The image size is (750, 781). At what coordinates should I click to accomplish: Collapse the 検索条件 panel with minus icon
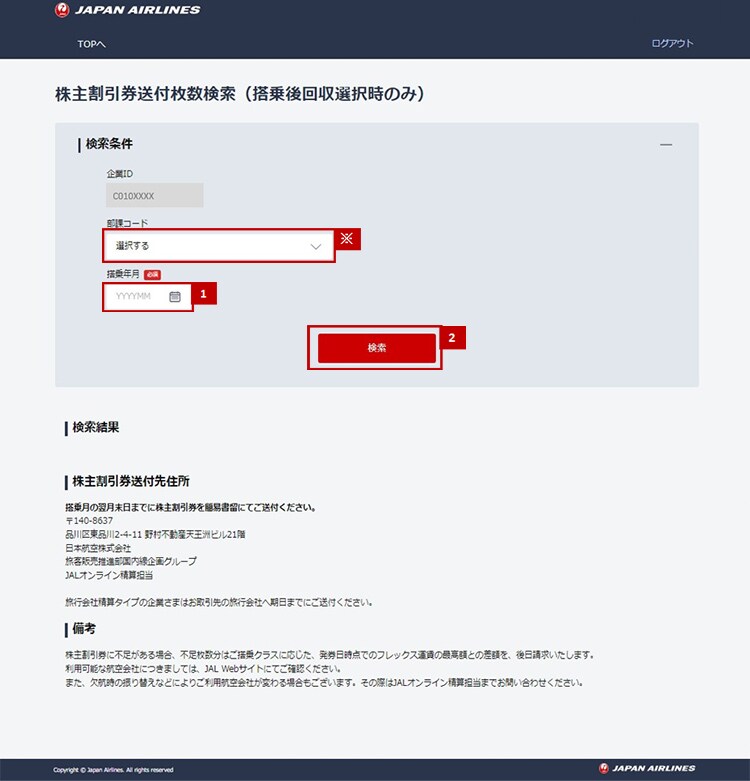[x=666, y=145]
